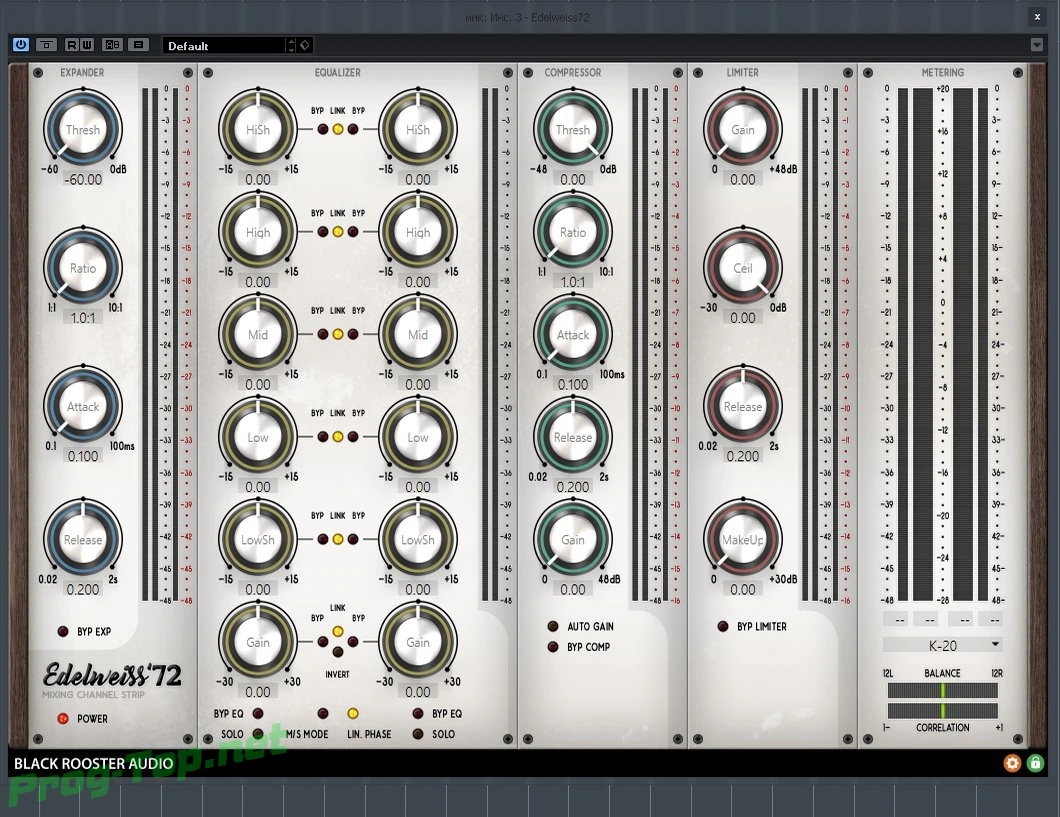This screenshot has height=817, width=1060.
Task: Click the right Low EQ knob
Action: click(418, 437)
